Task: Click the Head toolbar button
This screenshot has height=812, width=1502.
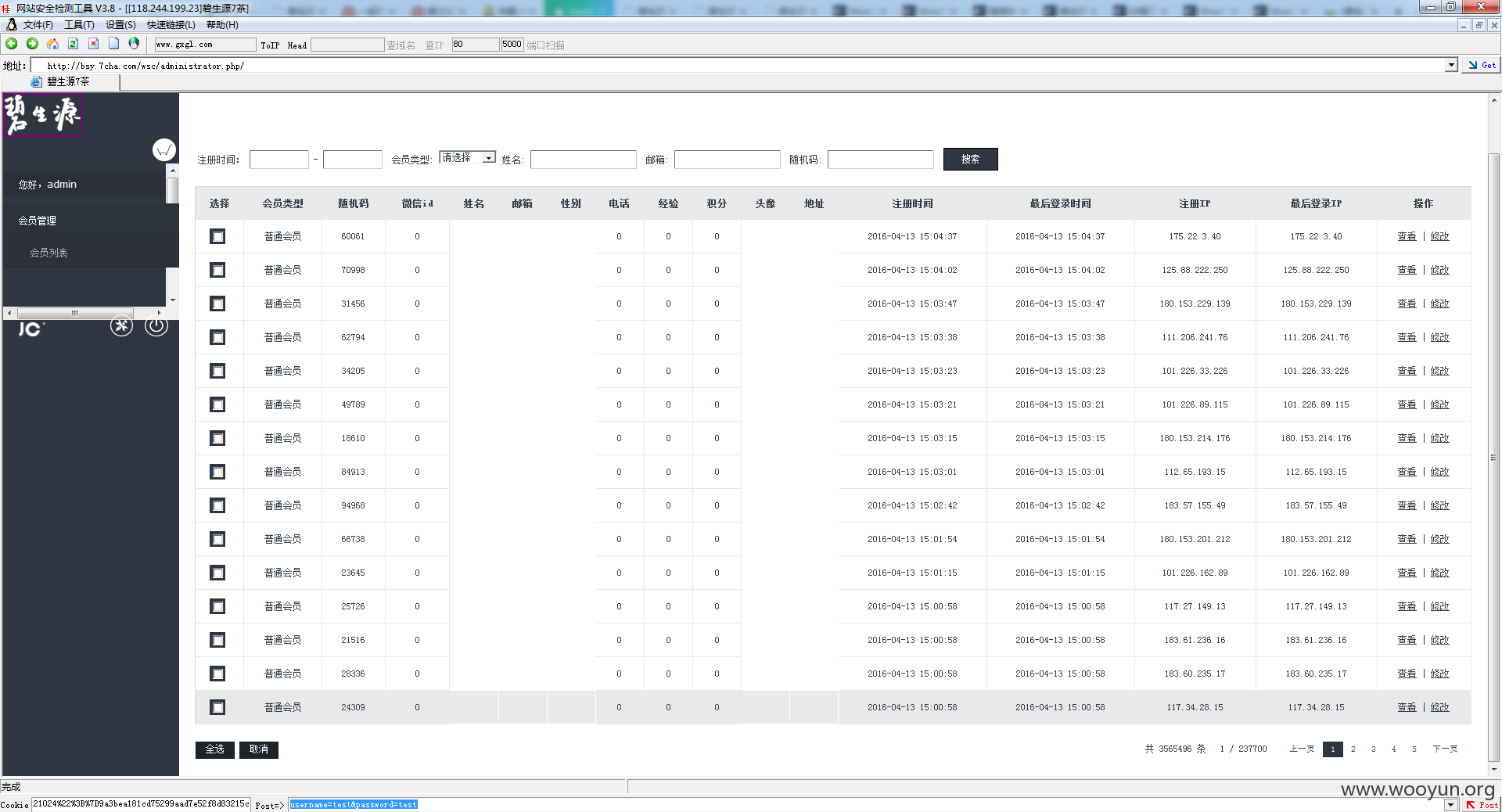Action: [x=297, y=45]
